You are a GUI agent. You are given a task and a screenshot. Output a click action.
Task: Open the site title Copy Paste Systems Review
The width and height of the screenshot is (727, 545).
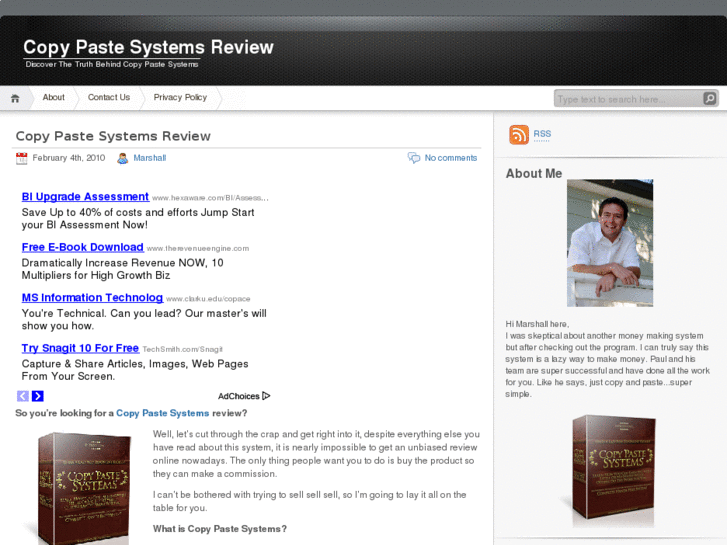click(x=148, y=47)
